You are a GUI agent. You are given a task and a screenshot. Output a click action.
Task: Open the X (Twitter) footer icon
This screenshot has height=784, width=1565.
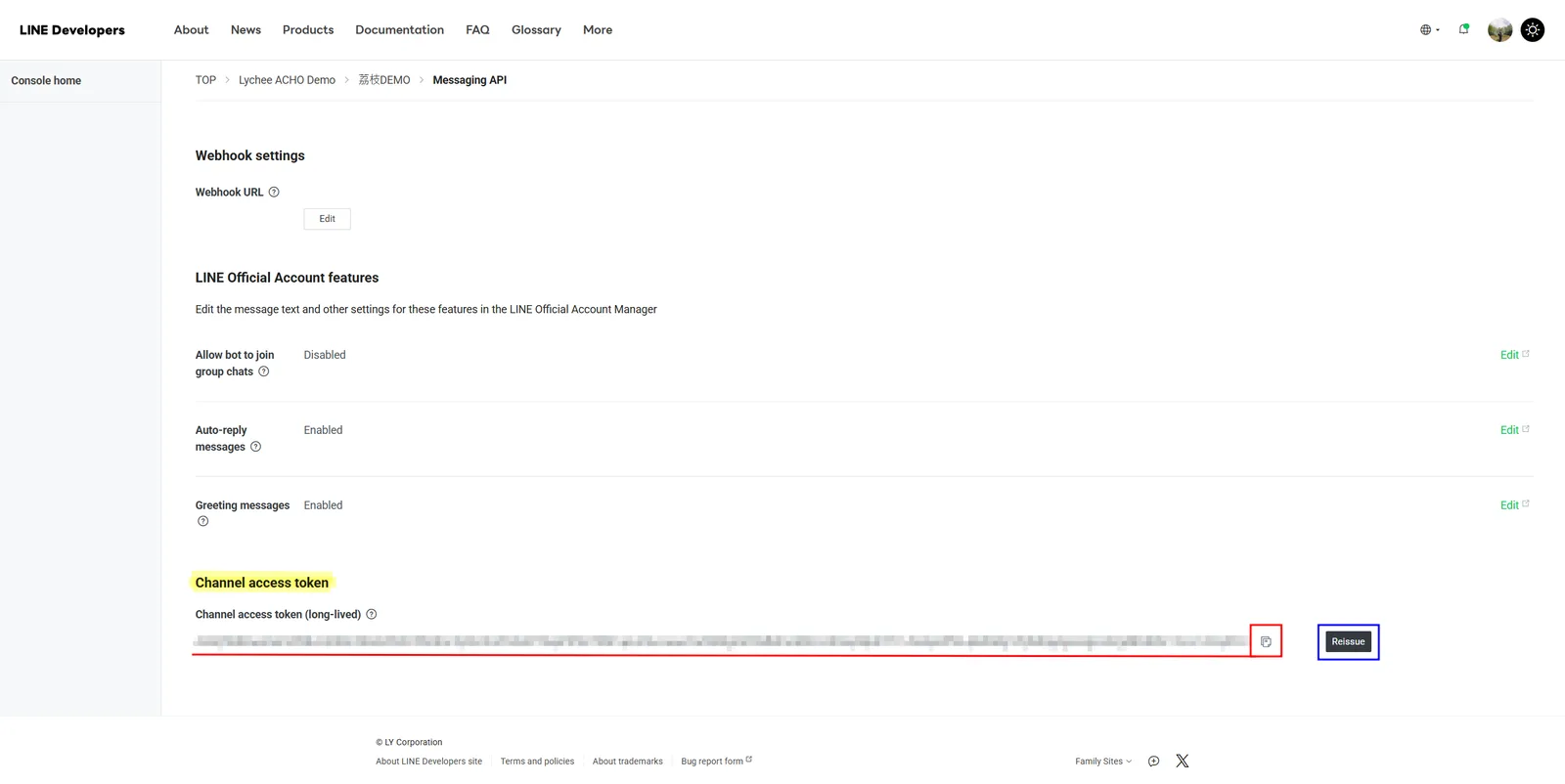coord(1182,761)
